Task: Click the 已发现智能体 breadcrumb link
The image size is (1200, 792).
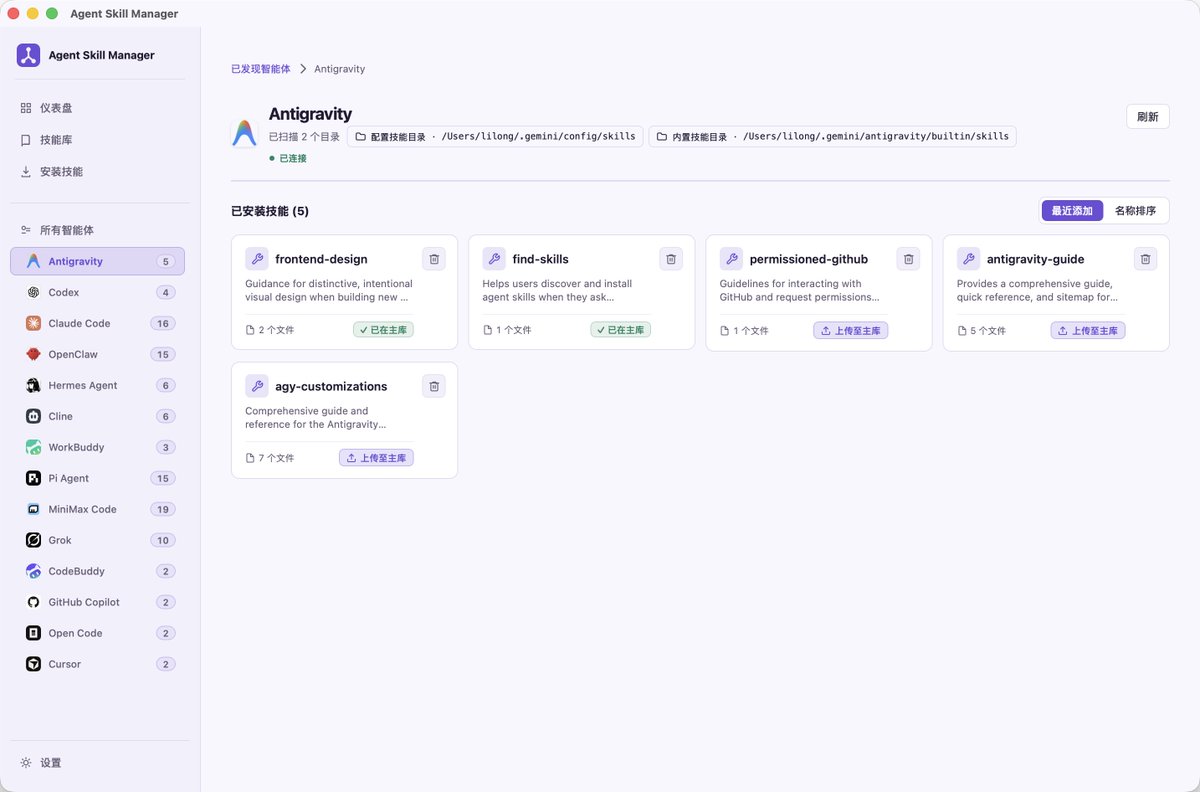Action: 261,69
